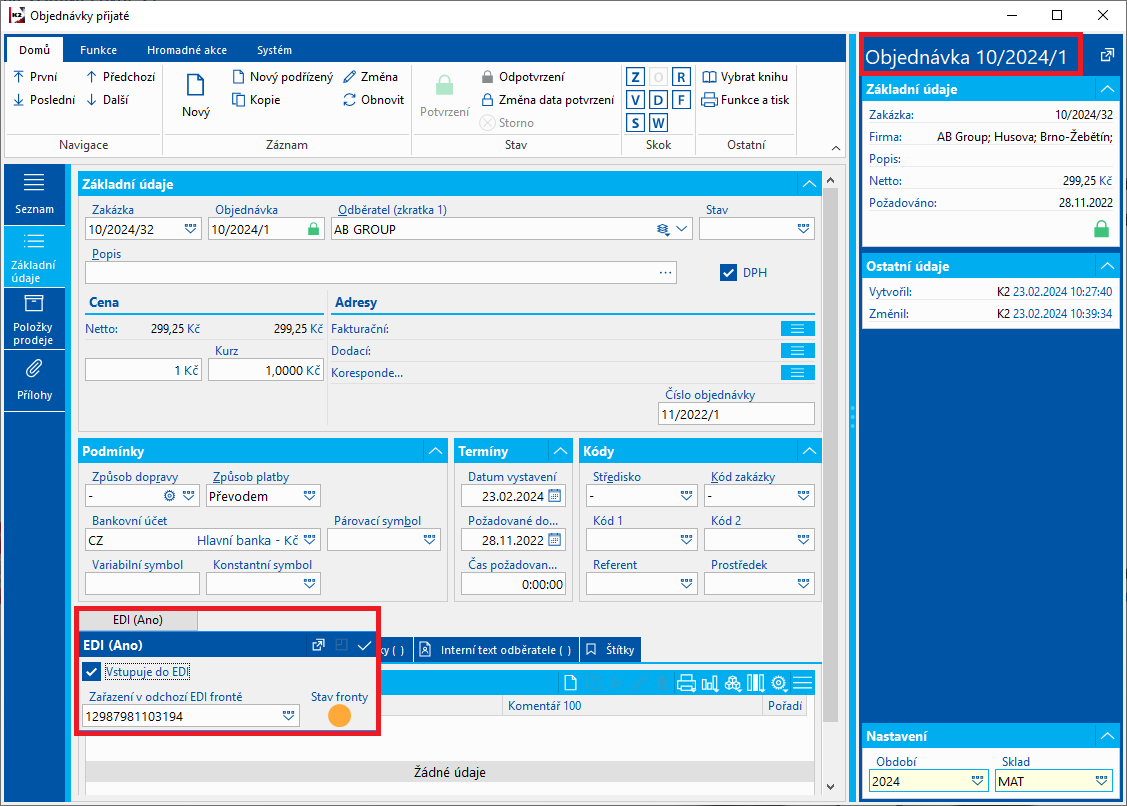The height and width of the screenshot is (806, 1127).
Task: Make a copy with Kopie
Action: click(256, 100)
